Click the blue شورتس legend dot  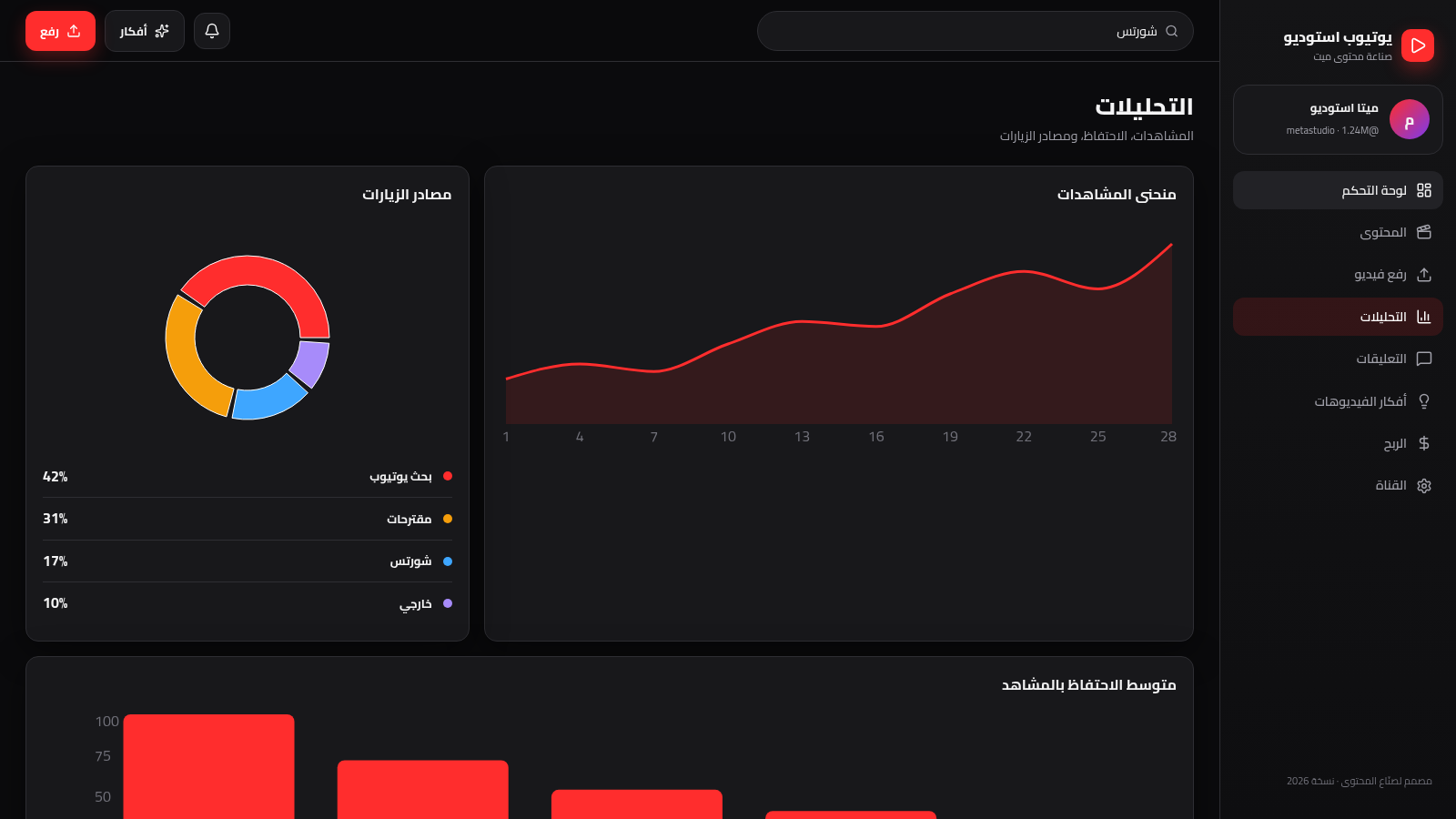pos(448,561)
